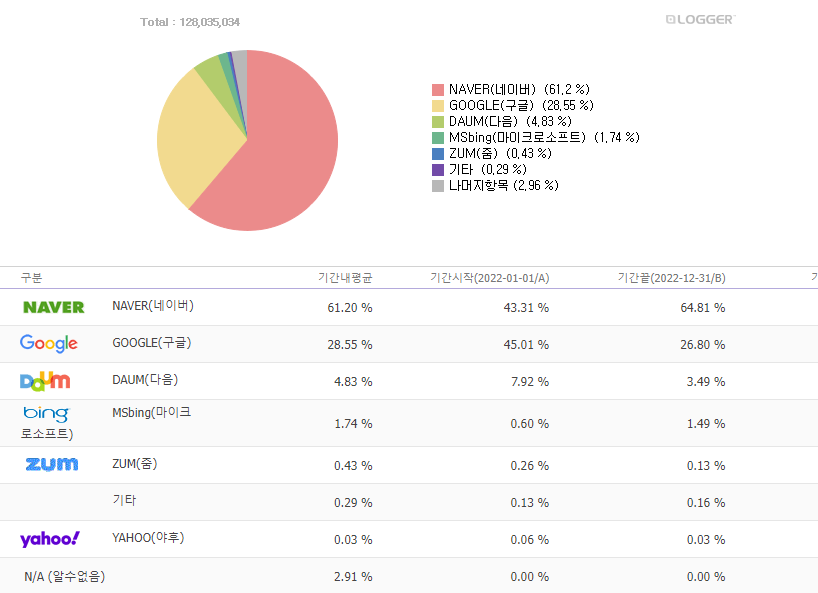Click DAUM period end value 3.49 %
This screenshot has width=818, height=593.
[706, 382]
